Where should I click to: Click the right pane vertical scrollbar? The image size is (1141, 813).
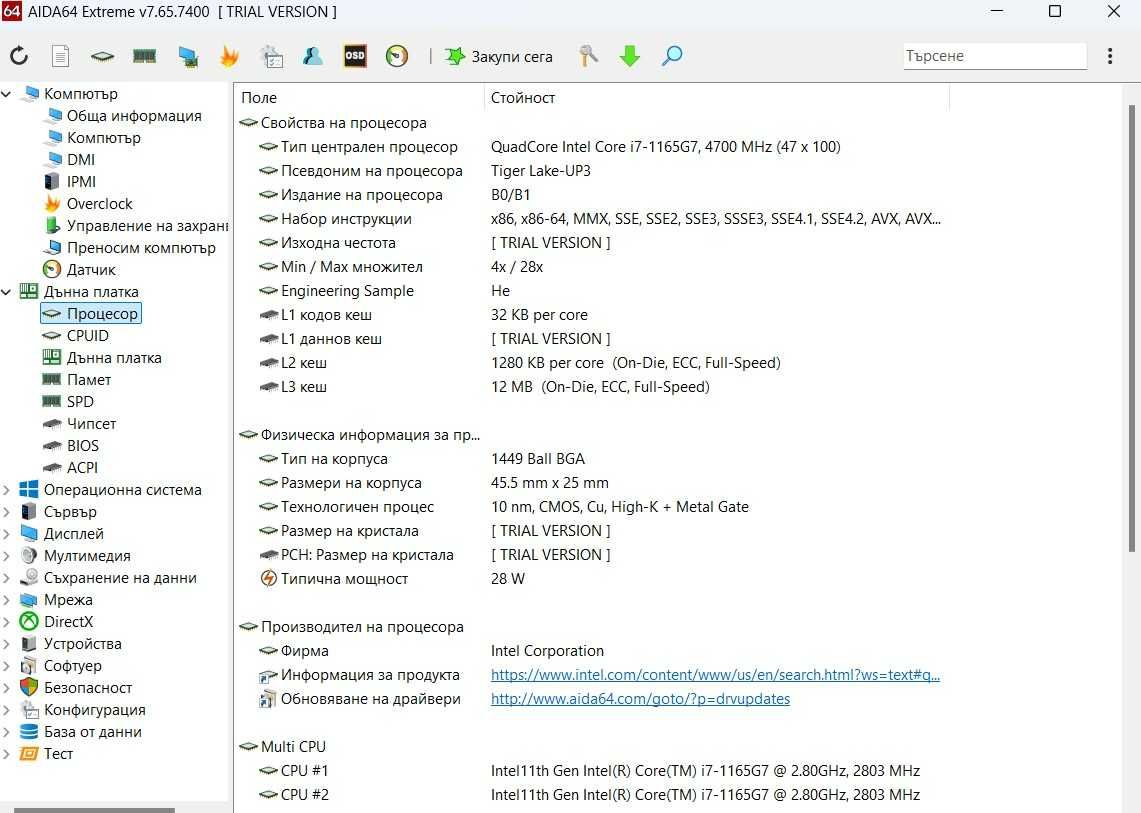pos(1132,328)
